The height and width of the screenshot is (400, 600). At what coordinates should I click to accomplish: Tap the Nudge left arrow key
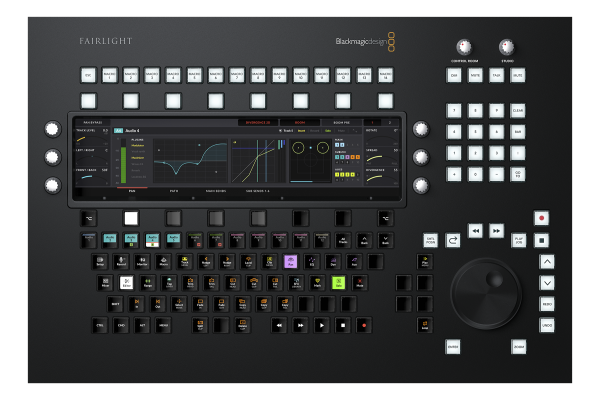tap(206, 261)
